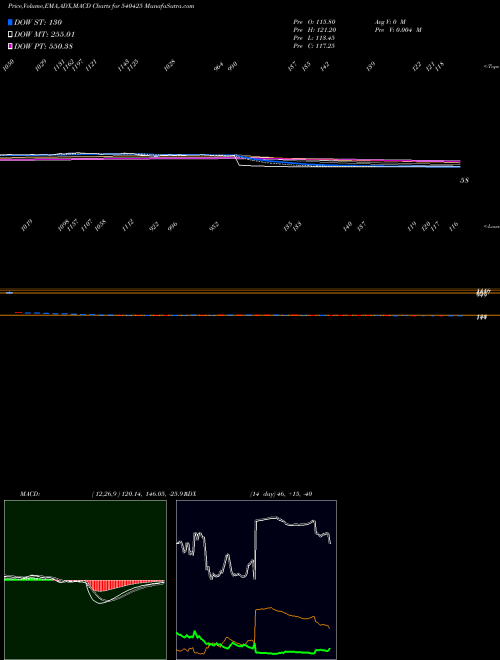The image size is (500, 660).
Task: Click the 'MACD:' heading label
Action: (30, 494)
